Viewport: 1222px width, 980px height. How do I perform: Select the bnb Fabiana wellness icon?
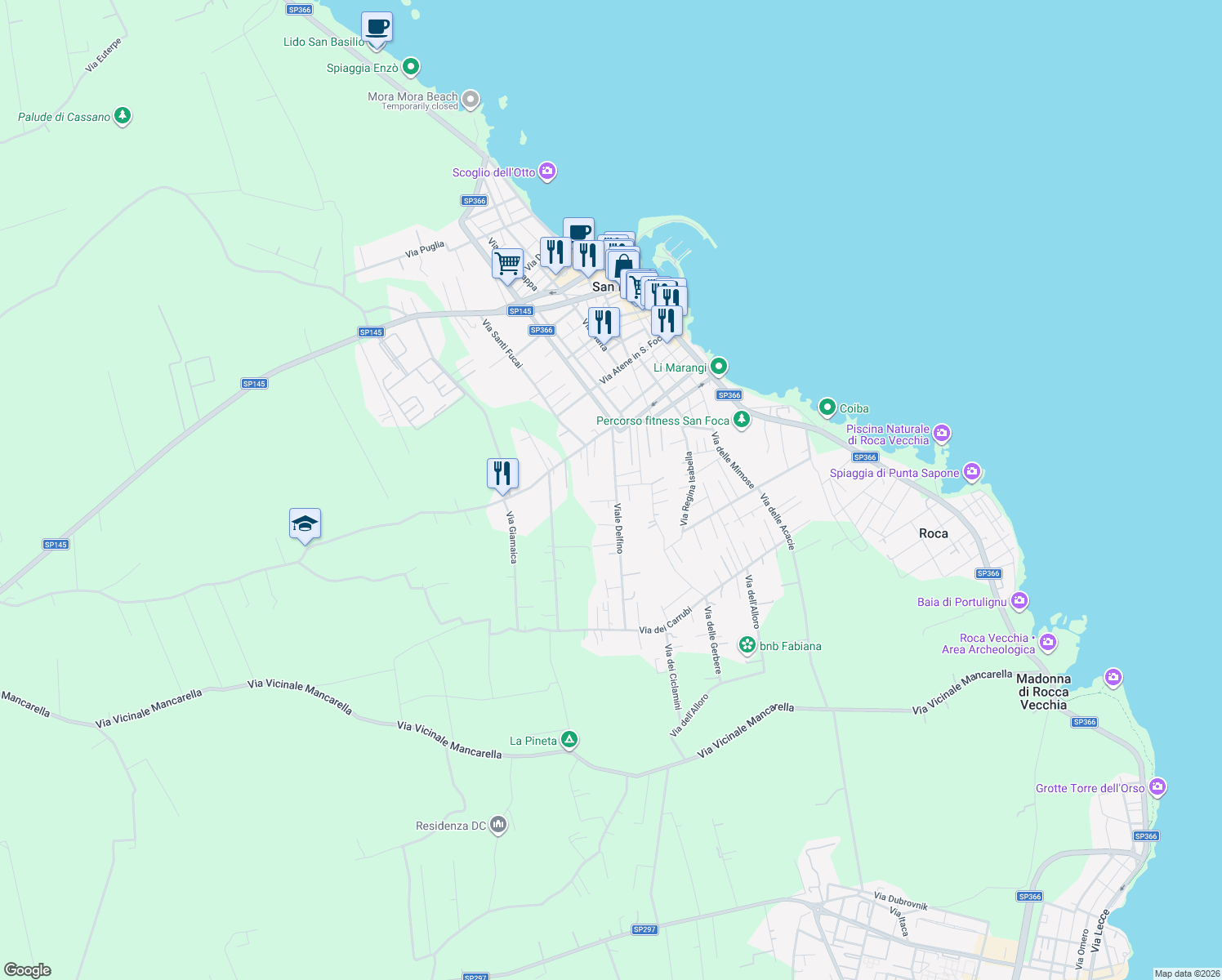point(747,645)
